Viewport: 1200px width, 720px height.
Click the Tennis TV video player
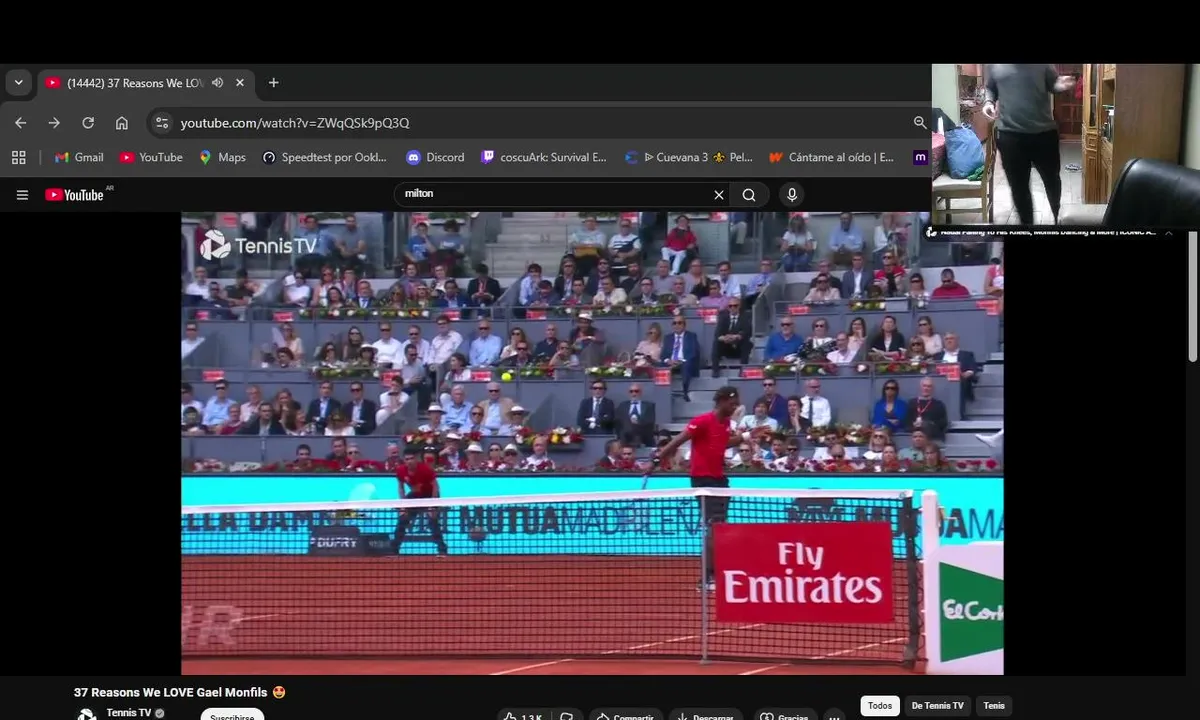[592, 443]
